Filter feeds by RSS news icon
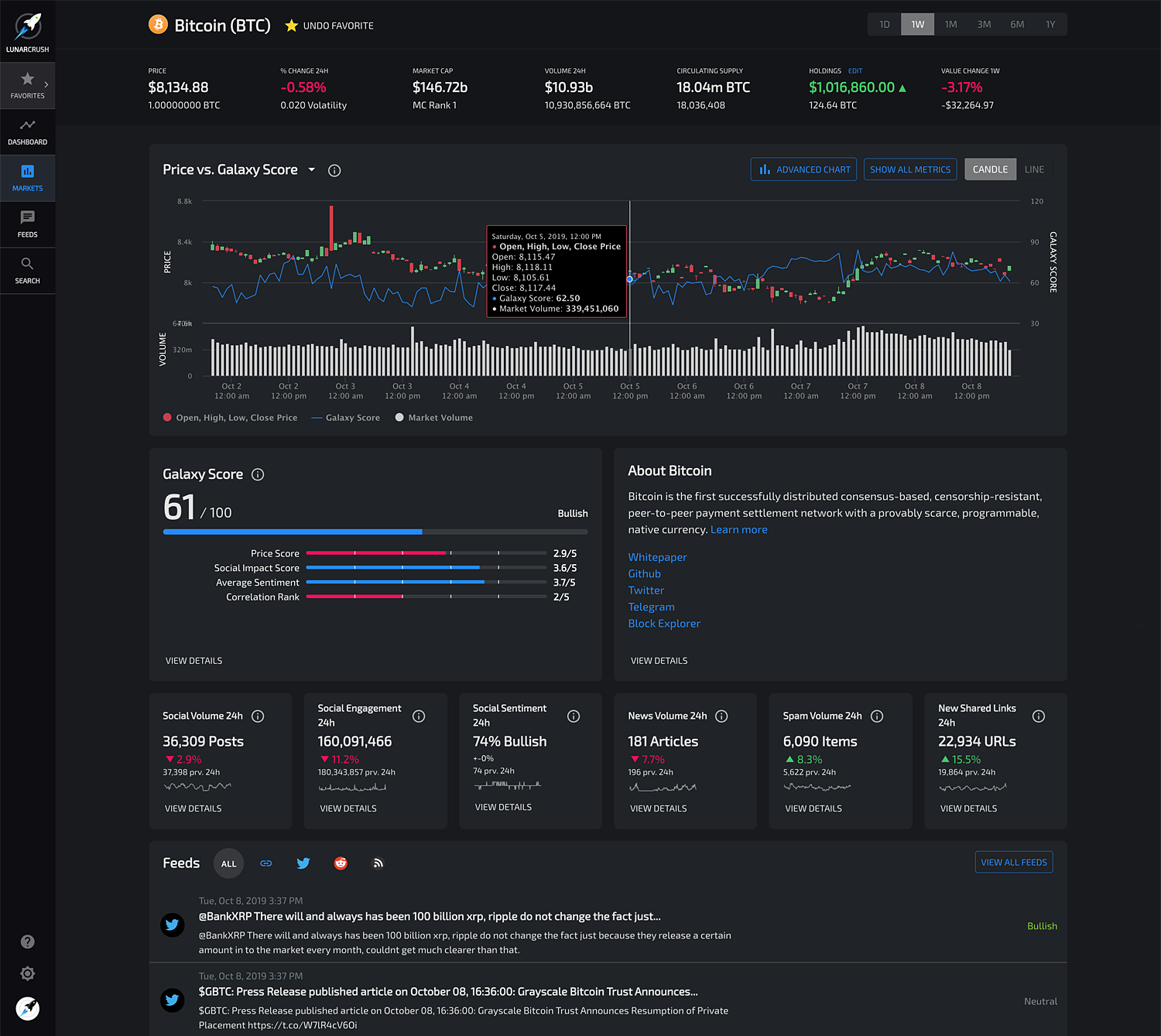 (x=378, y=863)
